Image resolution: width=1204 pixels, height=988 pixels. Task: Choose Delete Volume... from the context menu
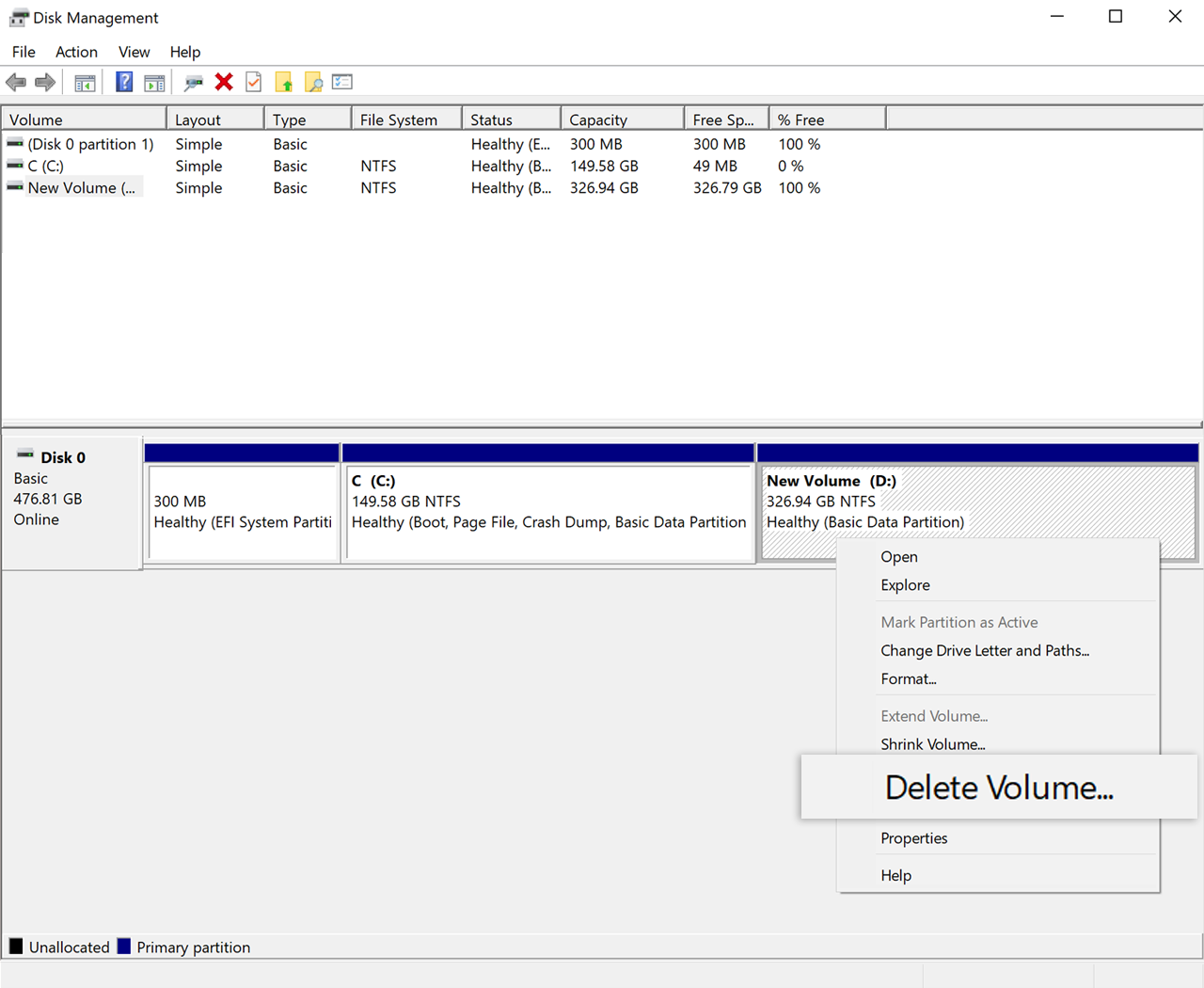[998, 788]
